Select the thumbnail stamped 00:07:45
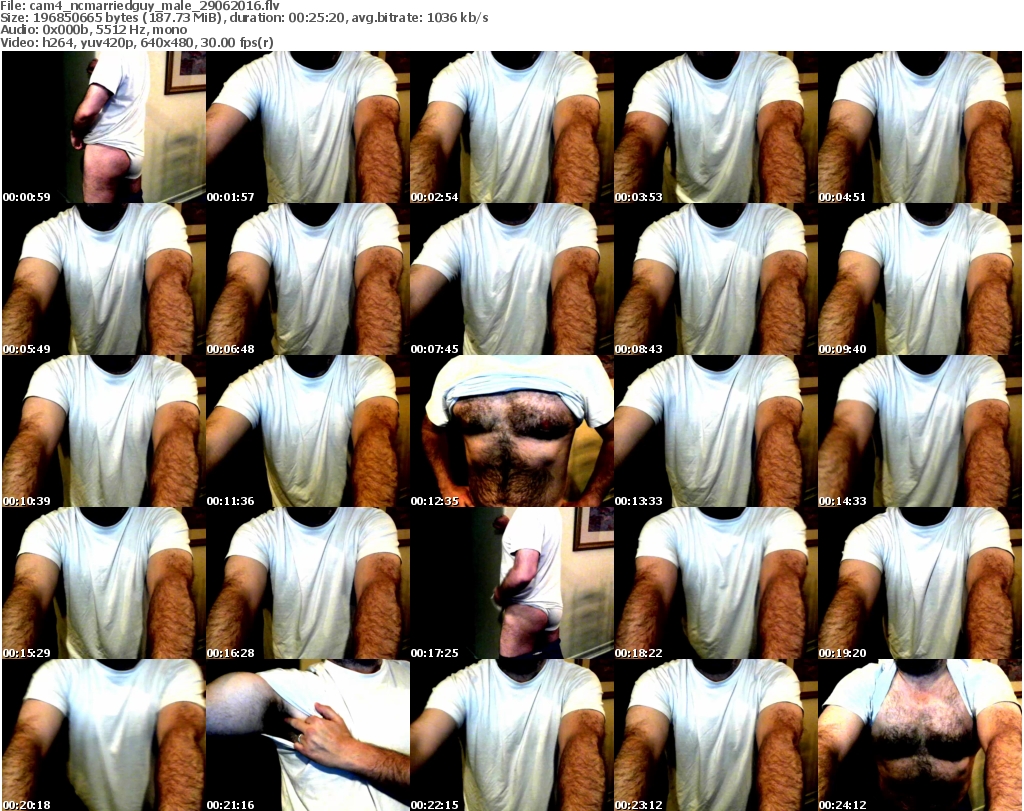Image resolution: width=1024 pixels, height=811 pixels. pyautogui.click(x=511, y=279)
